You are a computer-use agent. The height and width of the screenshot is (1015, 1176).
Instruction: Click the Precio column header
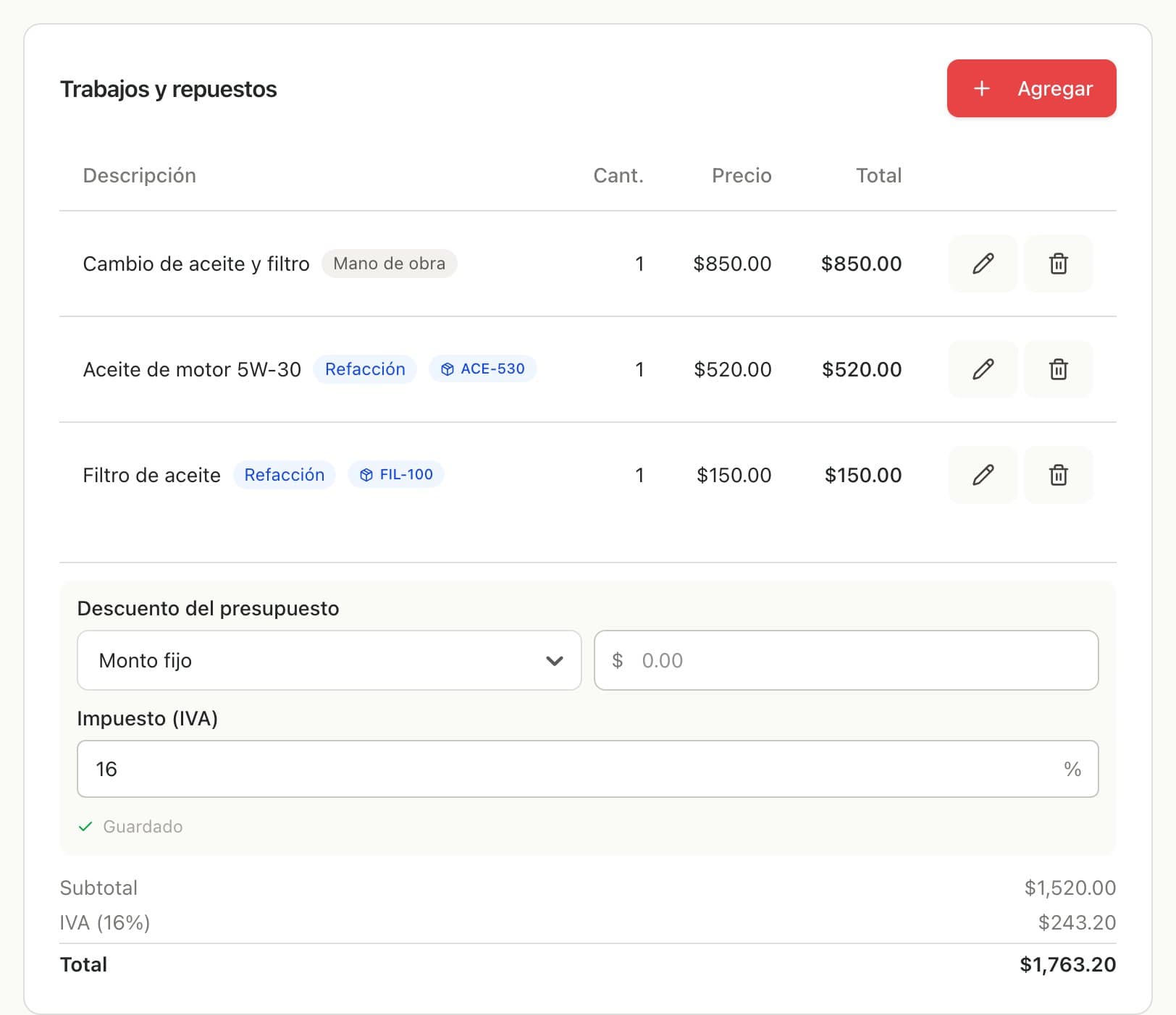742,176
